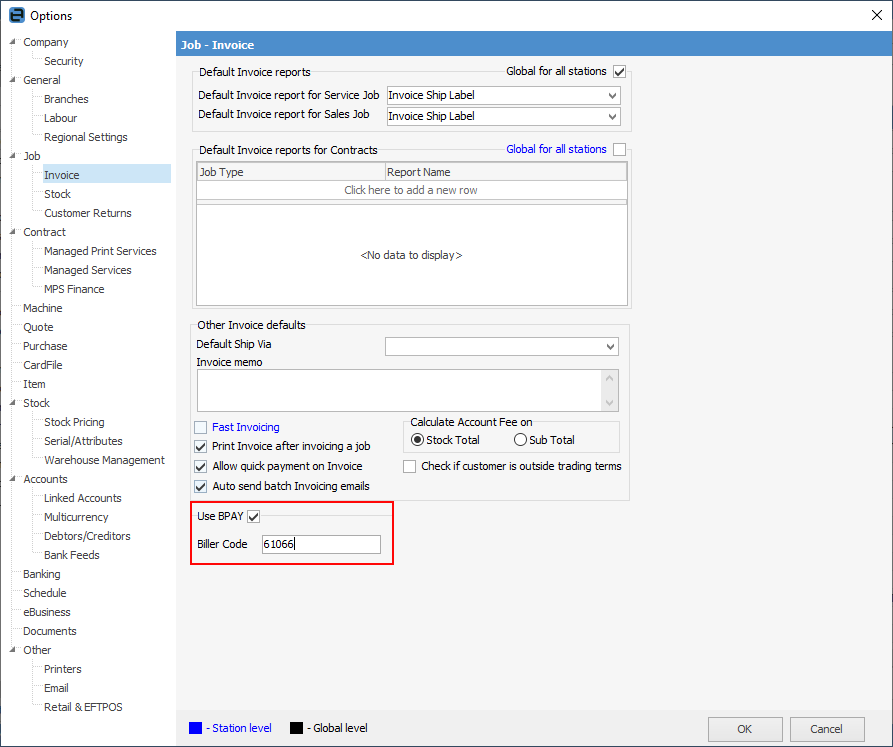This screenshot has height=747, width=893.
Task: Open Managed Print Services settings
Action: 100,251
